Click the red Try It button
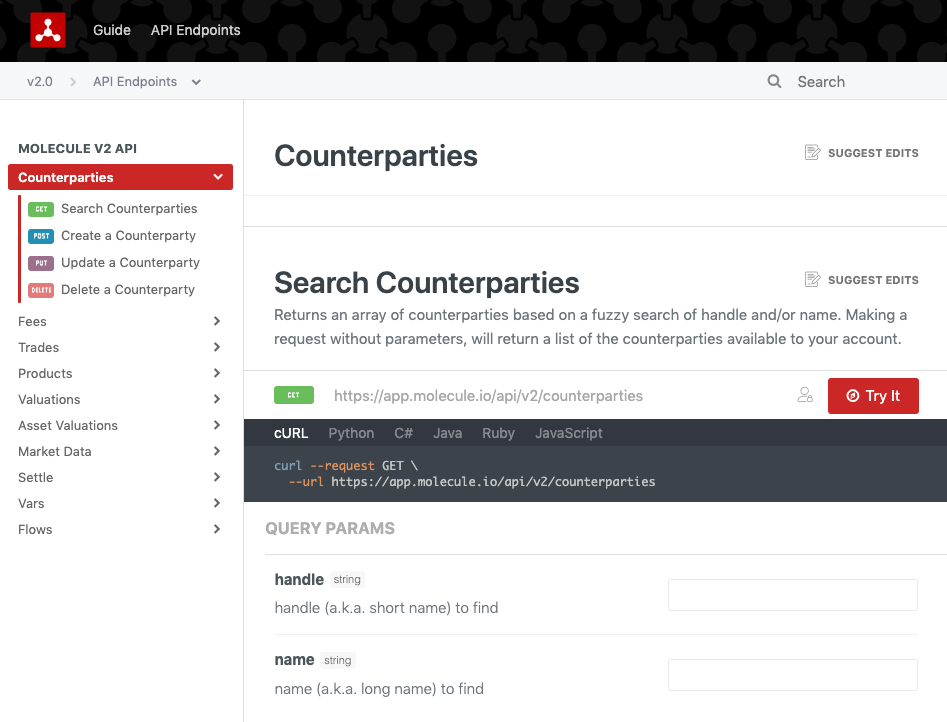This screenshot has width=947, height=722. pos(873,396)
